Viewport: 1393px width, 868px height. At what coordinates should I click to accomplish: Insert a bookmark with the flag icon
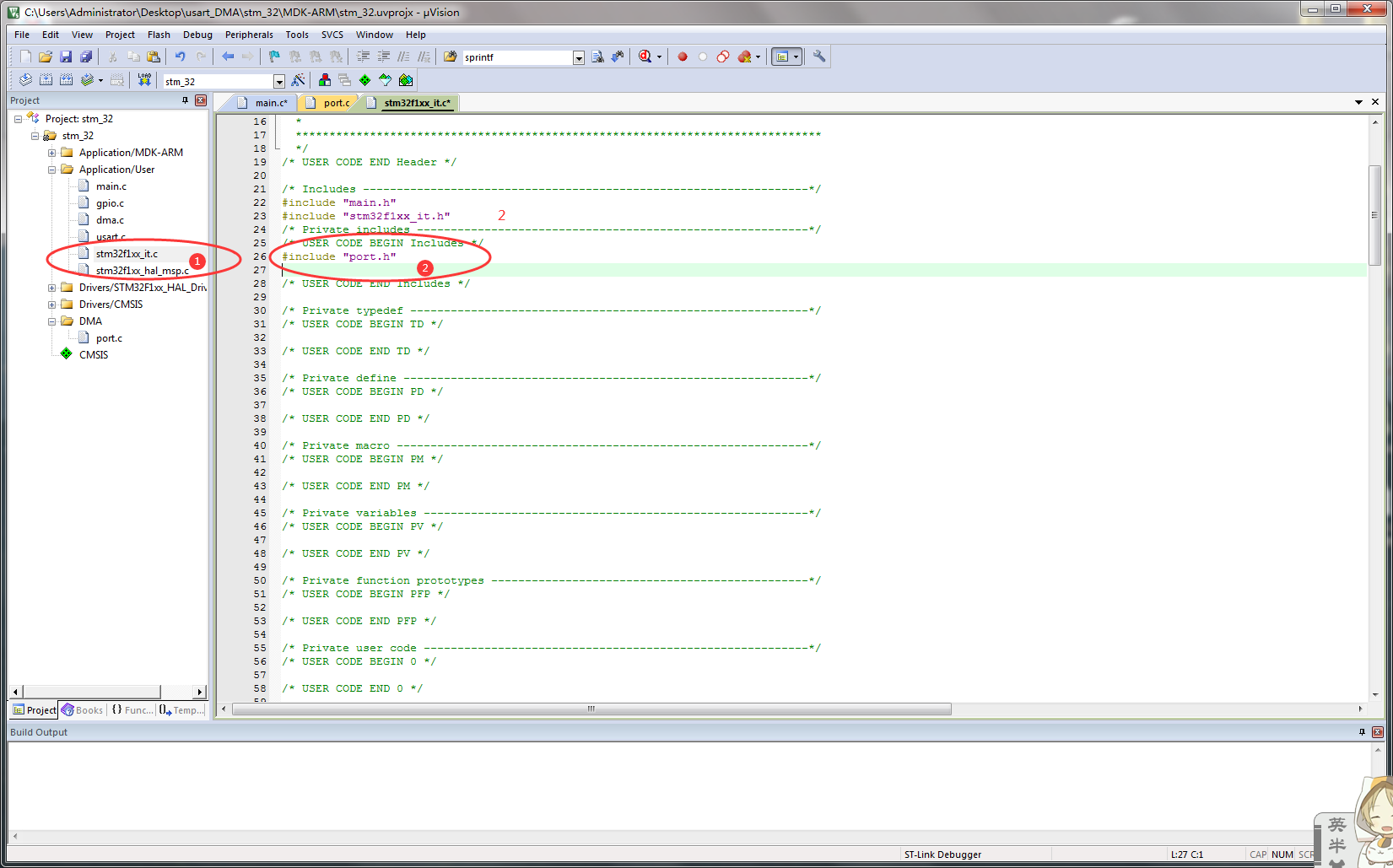tap(274, 57)
